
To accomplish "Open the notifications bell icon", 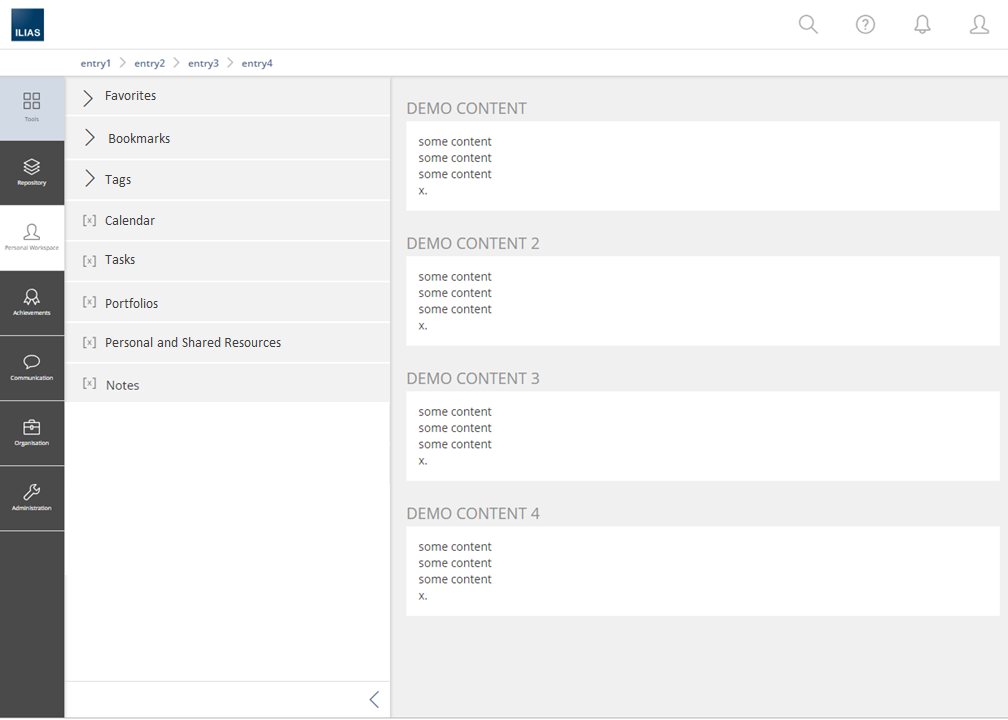I will pos(922,25).
